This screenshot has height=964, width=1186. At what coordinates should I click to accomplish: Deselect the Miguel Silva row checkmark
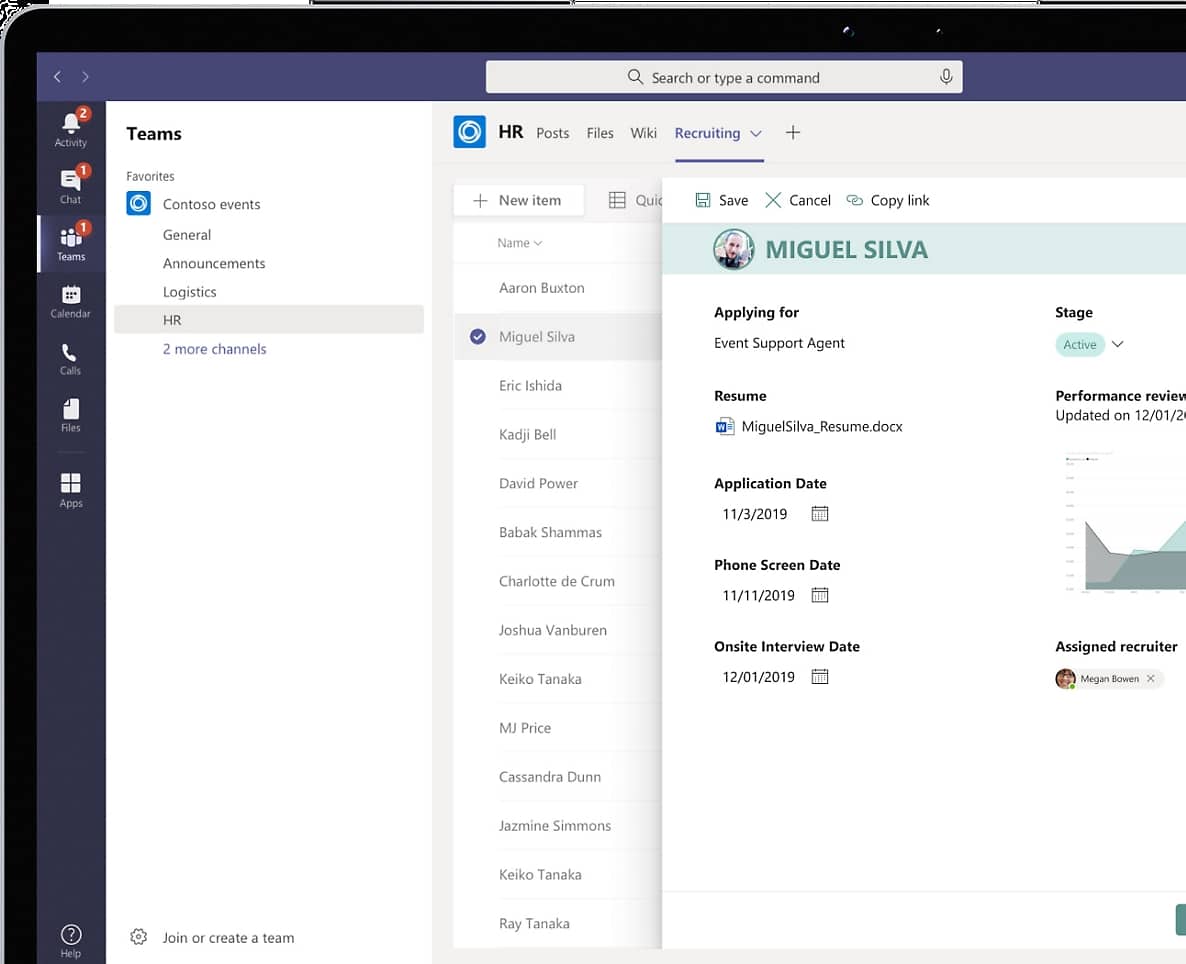tap(478, 337)
